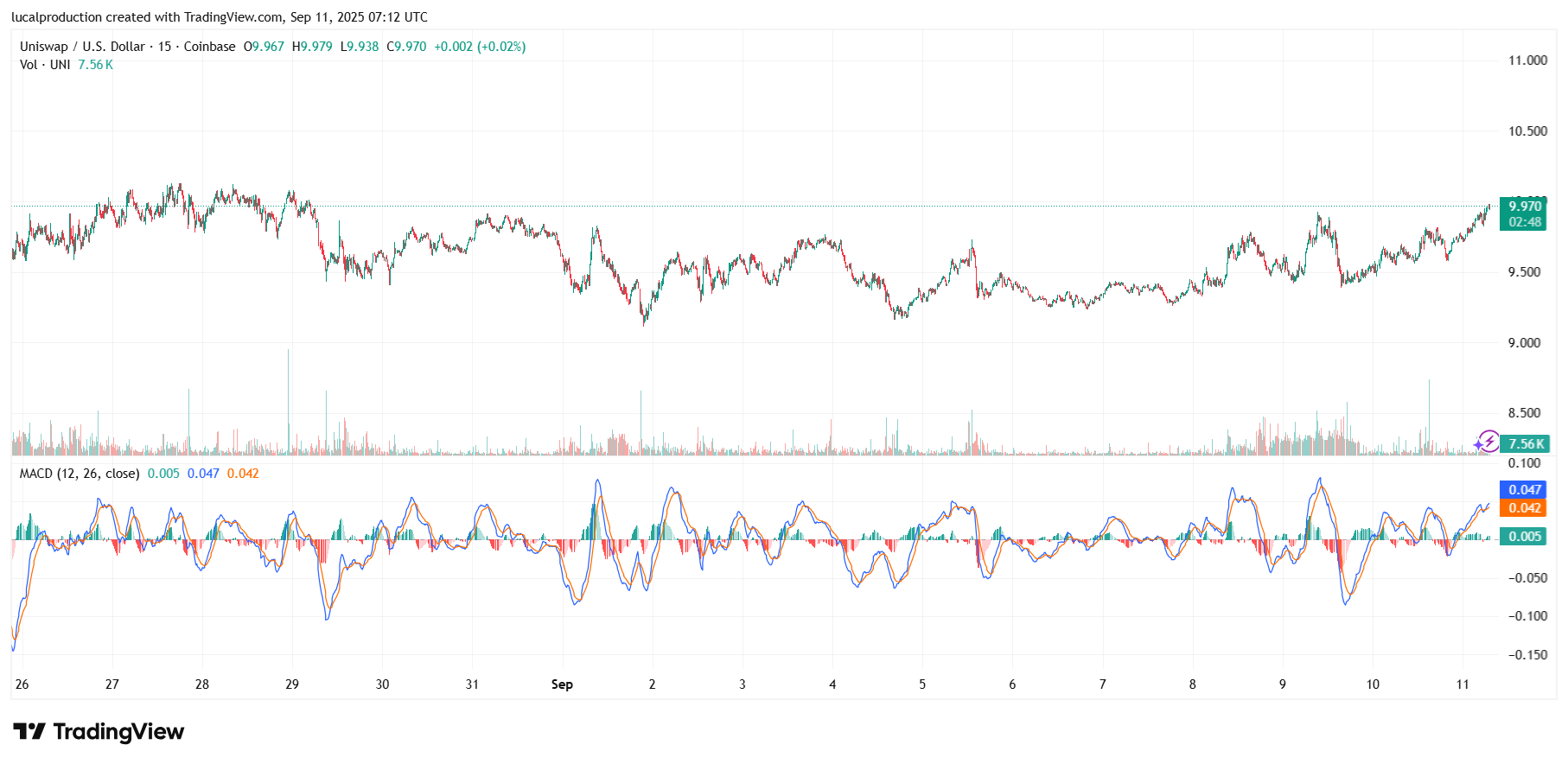Click the −0.150 MACD scale label
The image size is (1568, 764).
[x=1527, y=655]
